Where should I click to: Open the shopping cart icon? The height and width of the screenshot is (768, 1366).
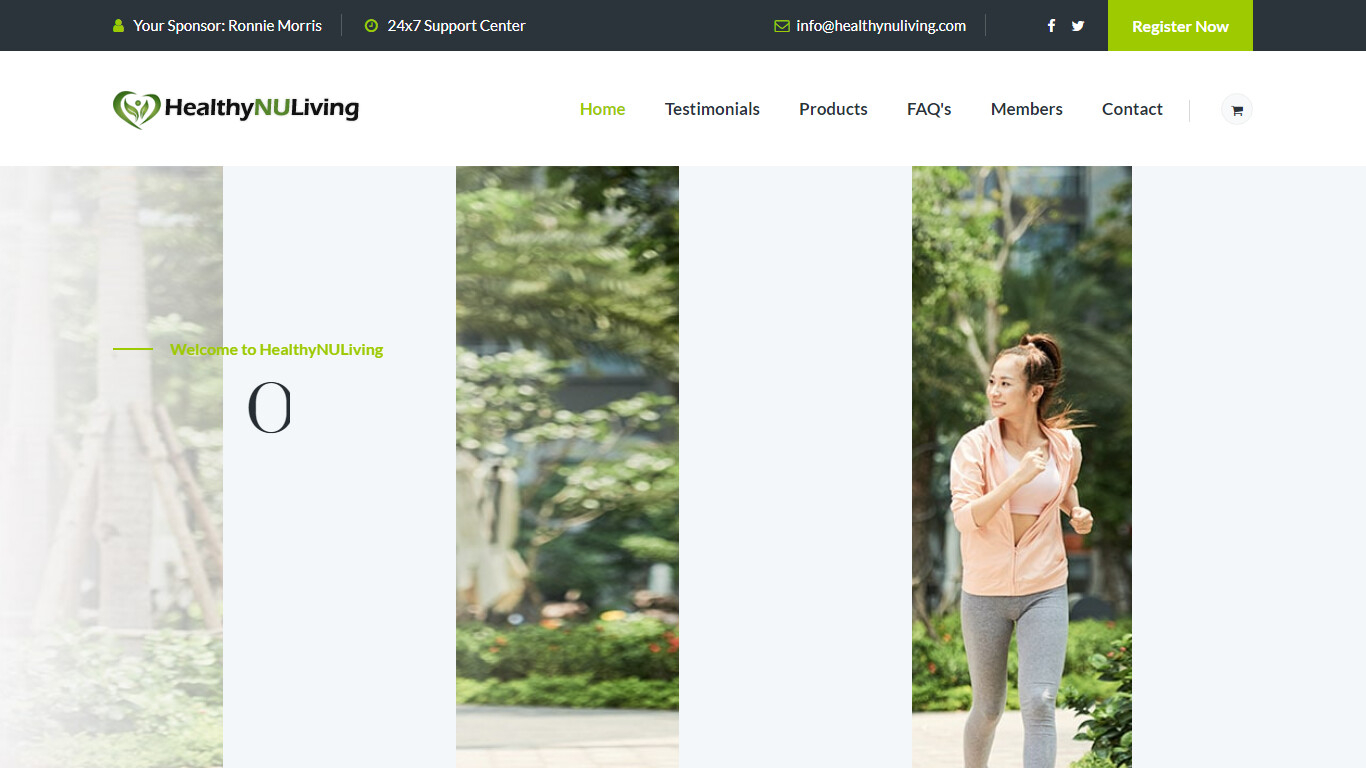point(1237,110)
